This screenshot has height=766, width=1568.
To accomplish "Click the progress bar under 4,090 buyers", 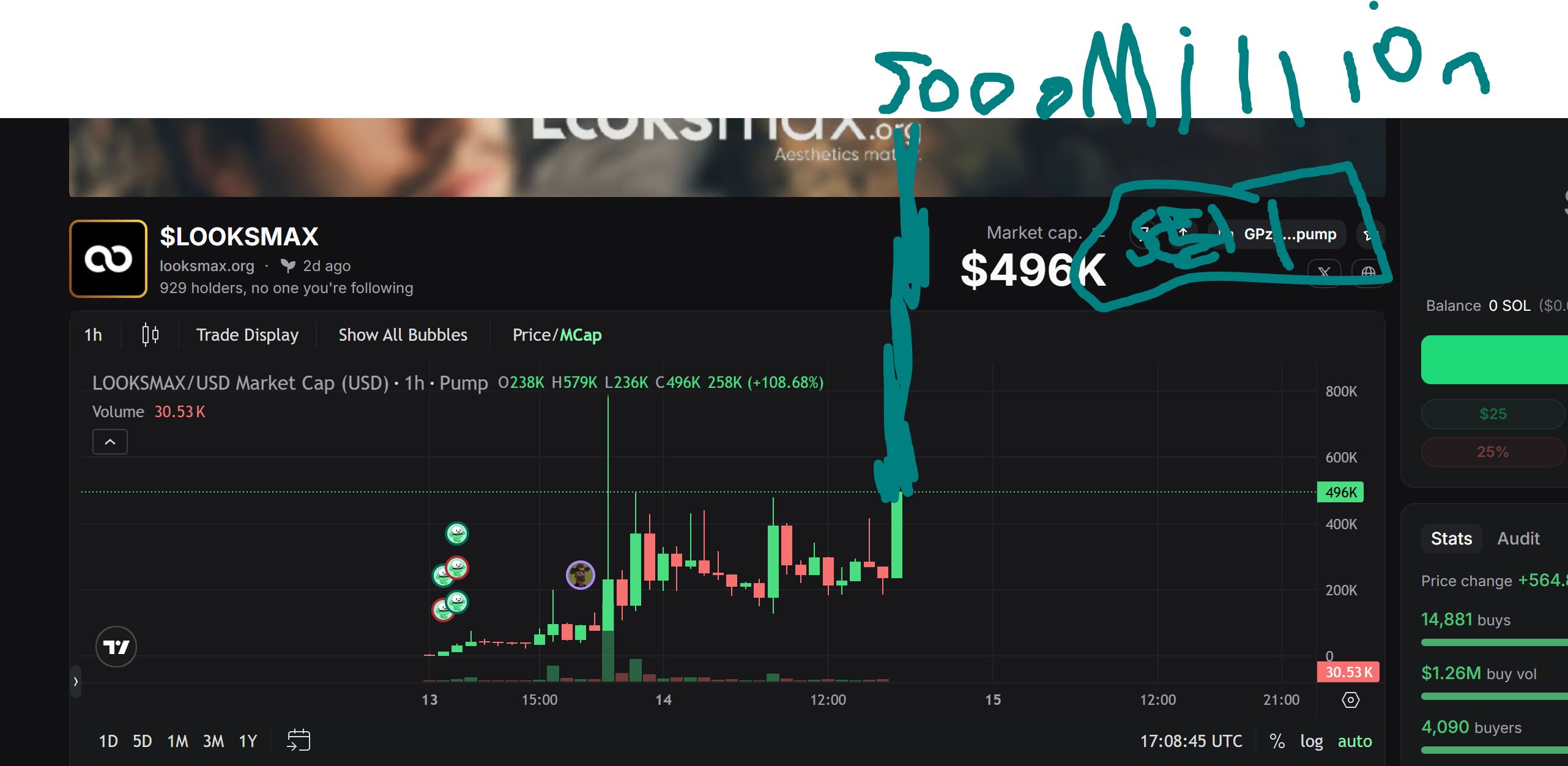I will point(1494,750).
